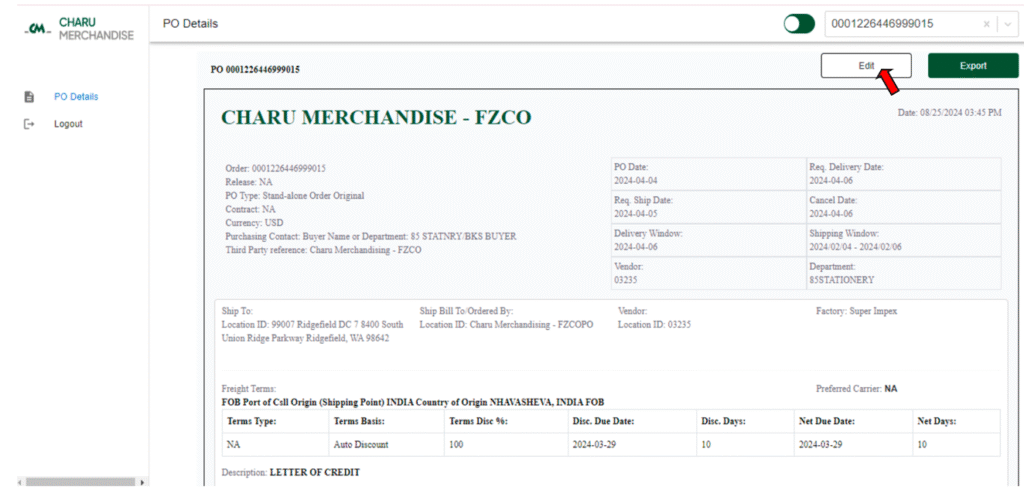
Task: Select Logout from the sidebar menu
Action: tap(68, 124)
